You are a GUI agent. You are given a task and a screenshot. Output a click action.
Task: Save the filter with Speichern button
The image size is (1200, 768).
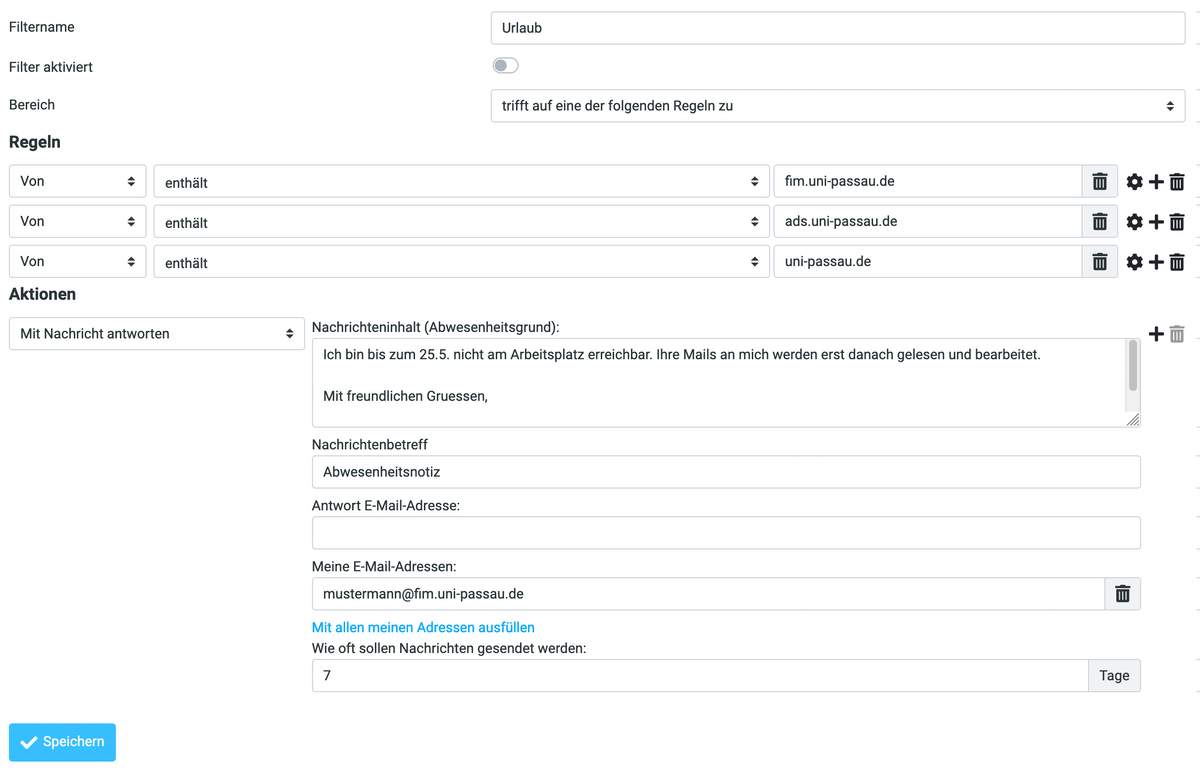(62, 742)
